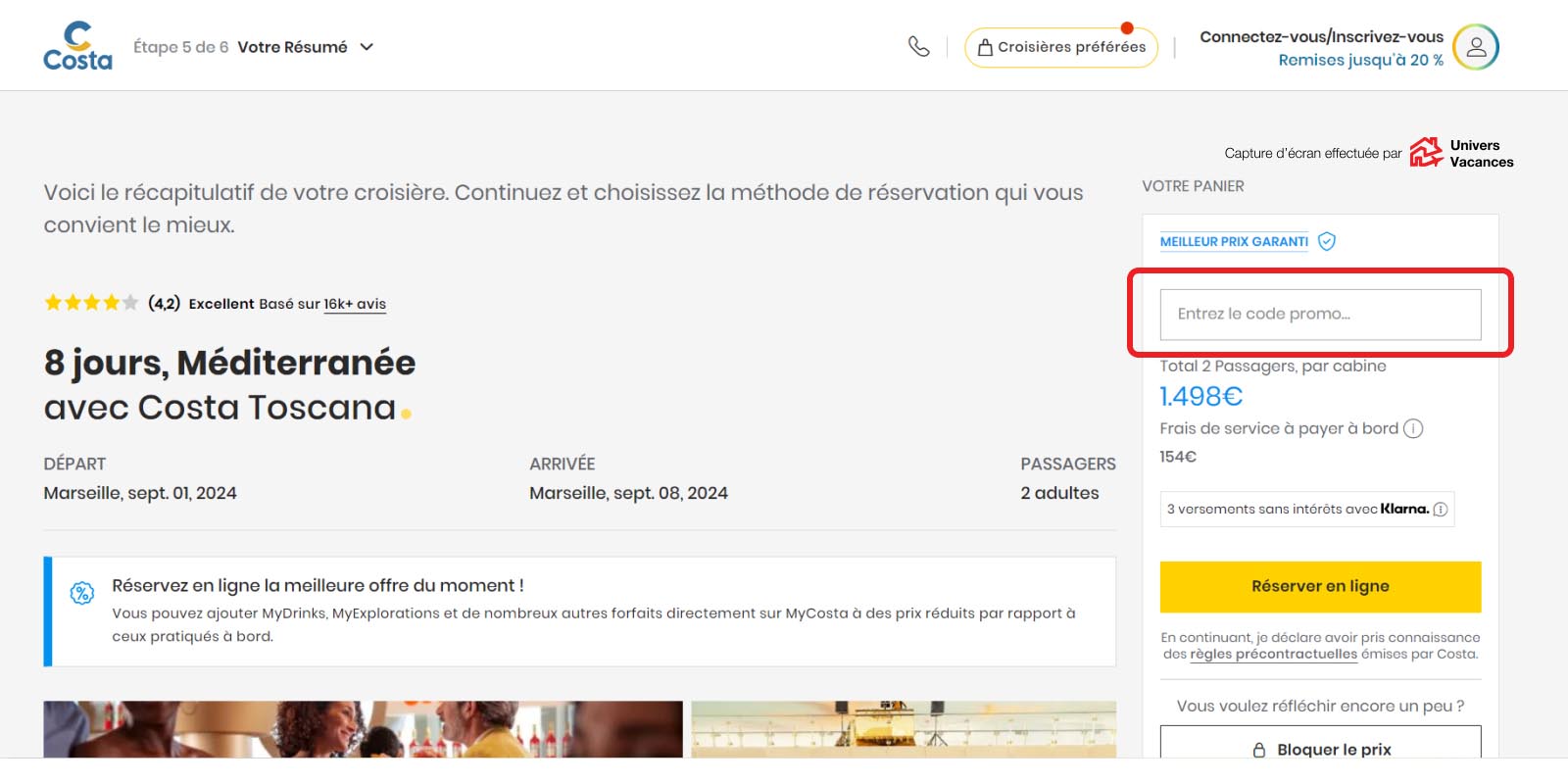
Task: Show info about onboard service fees
Action: 1412,428
